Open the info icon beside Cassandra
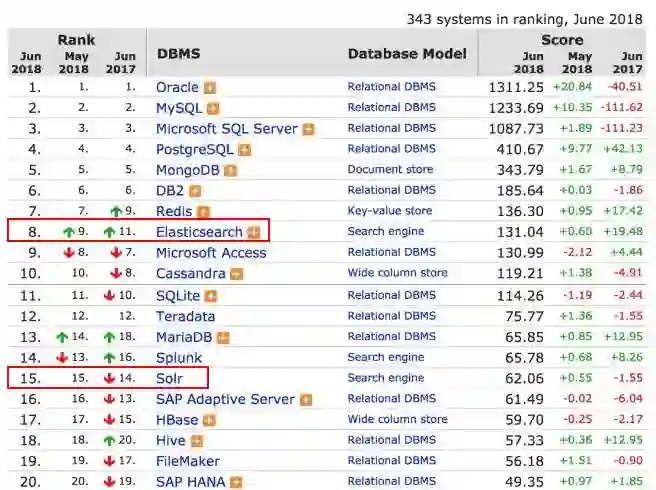The height and width of the screenshot is (490, 656). [x=237, y=274]
